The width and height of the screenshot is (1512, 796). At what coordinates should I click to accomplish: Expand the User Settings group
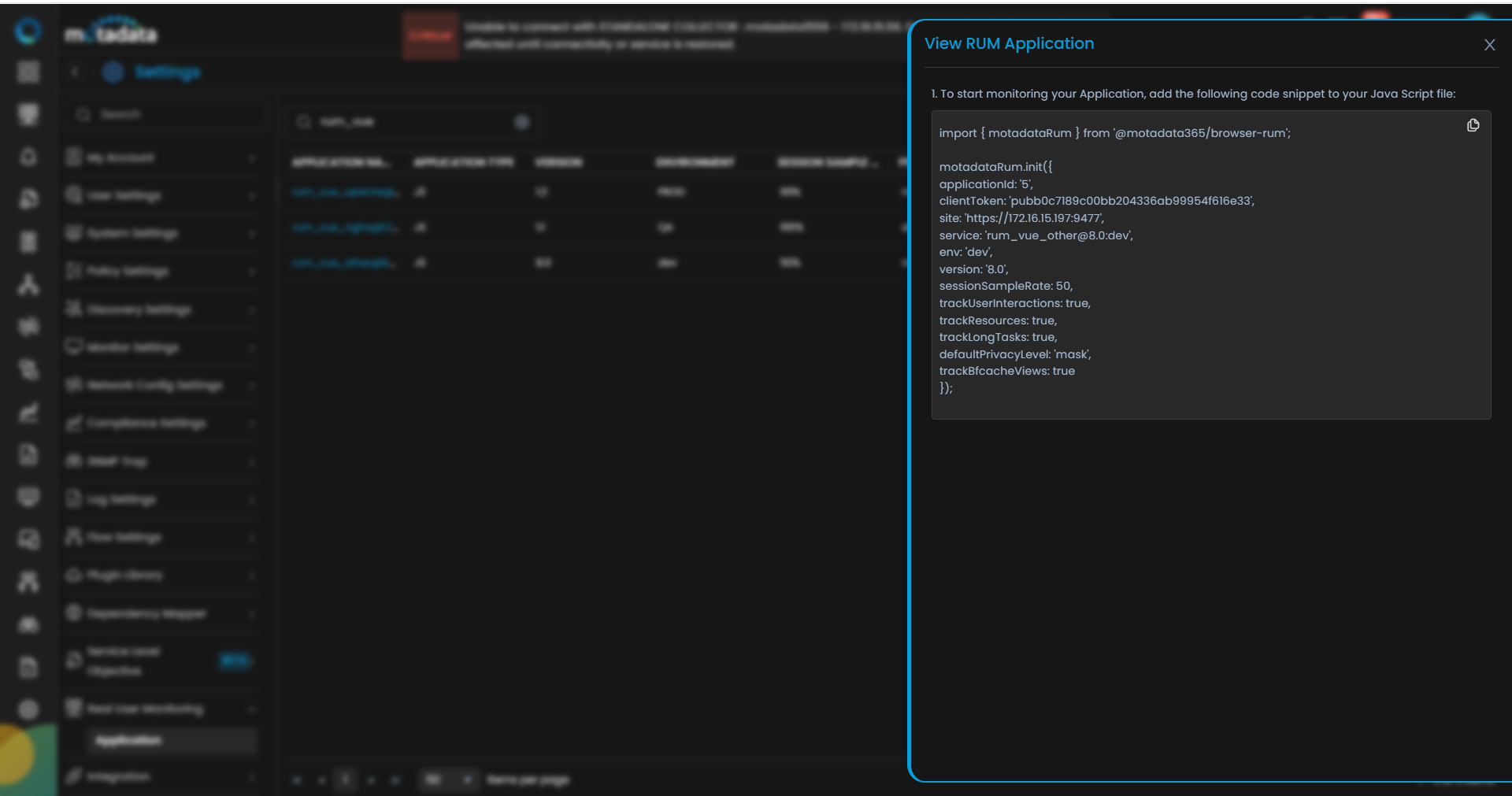161,196
